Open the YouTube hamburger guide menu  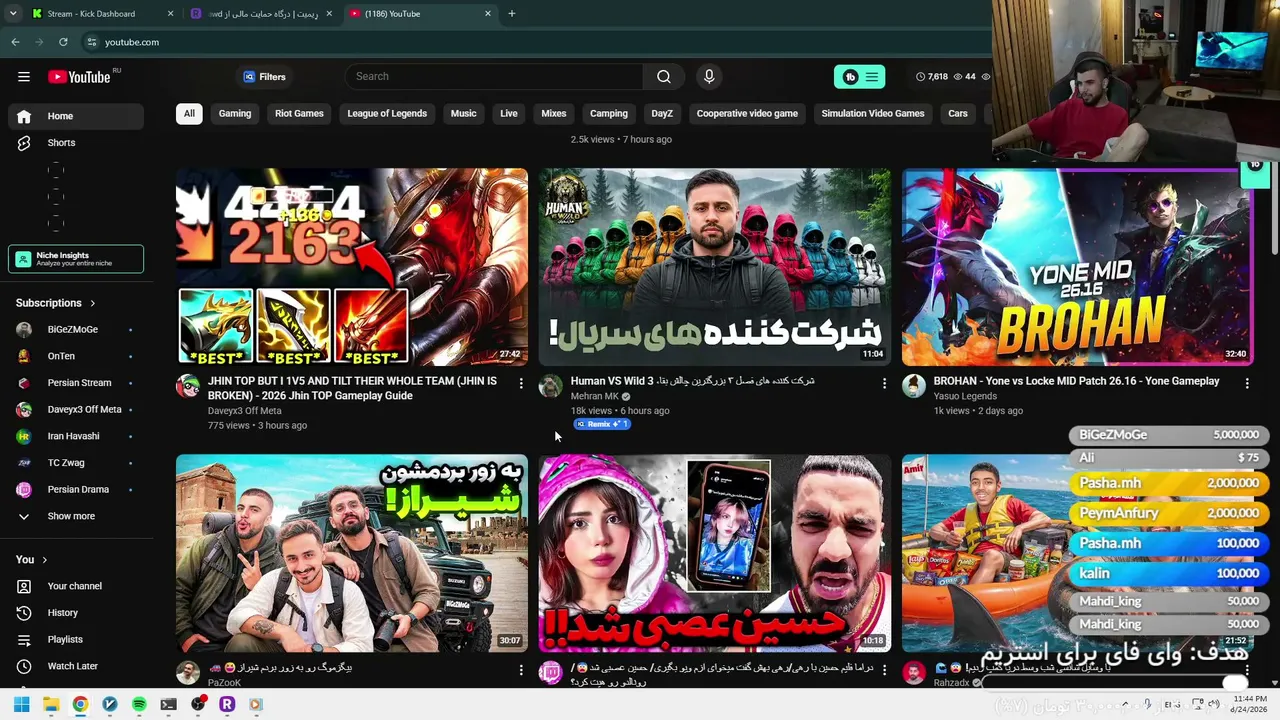click(24, 77)
